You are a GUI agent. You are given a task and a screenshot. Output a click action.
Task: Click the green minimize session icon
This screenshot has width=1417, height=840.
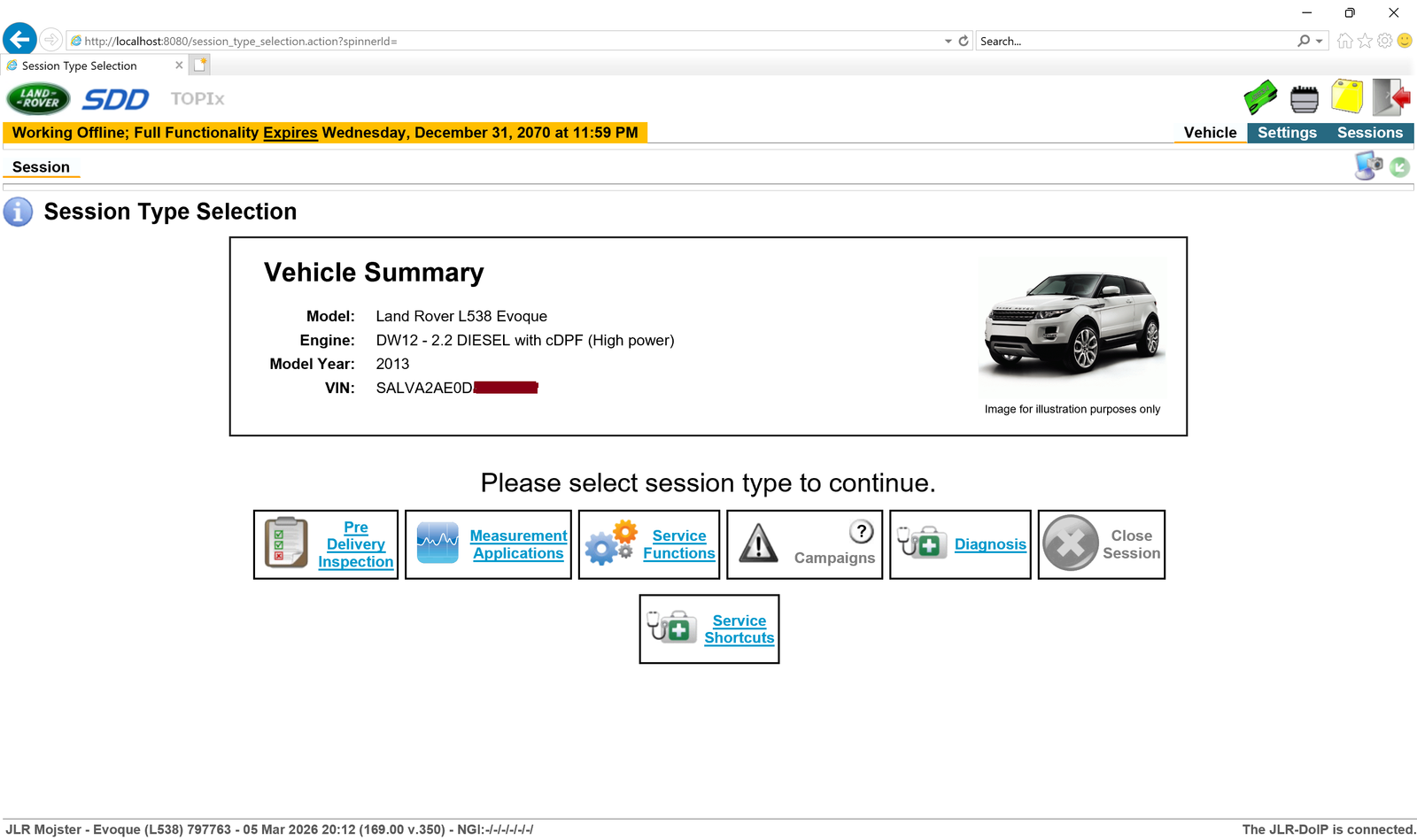click(1399, 166)
